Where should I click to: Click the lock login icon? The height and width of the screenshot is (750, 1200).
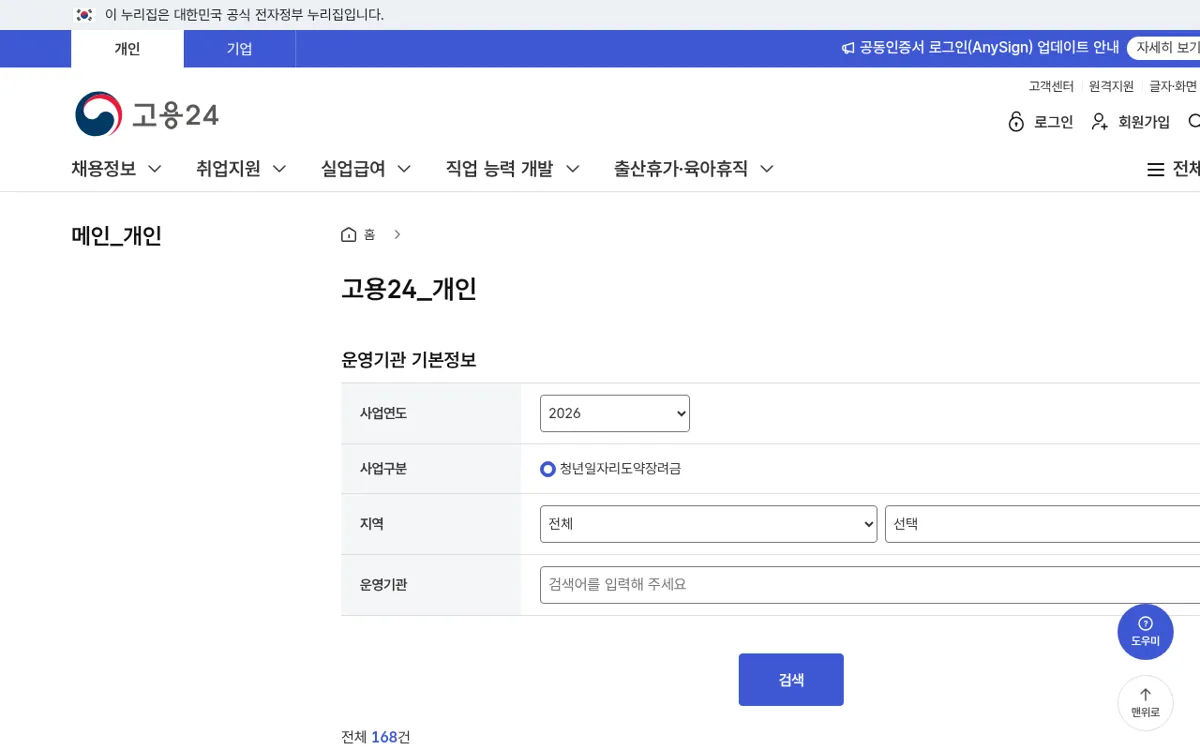click(1016, 122)
